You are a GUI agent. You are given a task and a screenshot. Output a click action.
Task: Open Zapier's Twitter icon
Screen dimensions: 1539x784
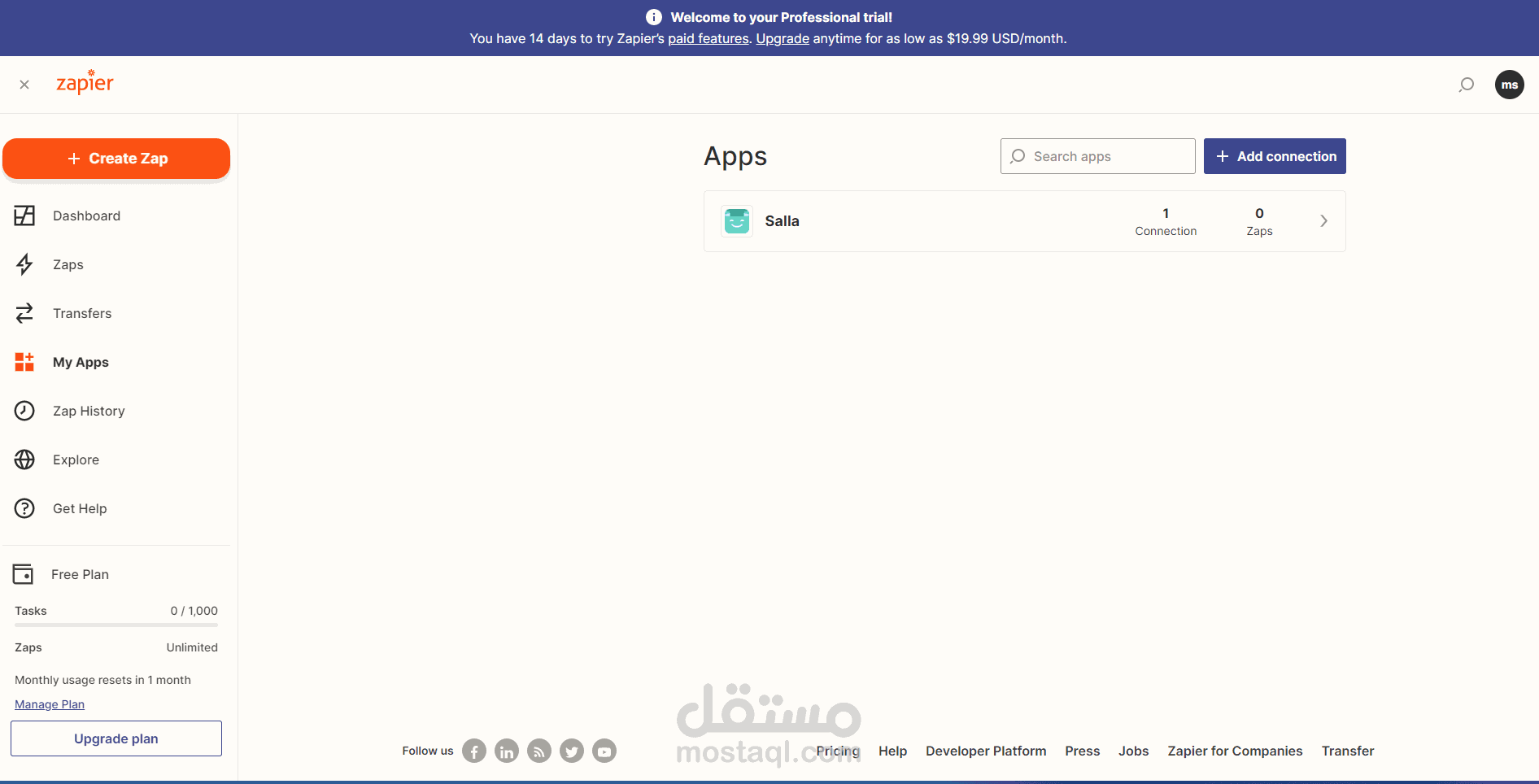click(x=572, y=751)
